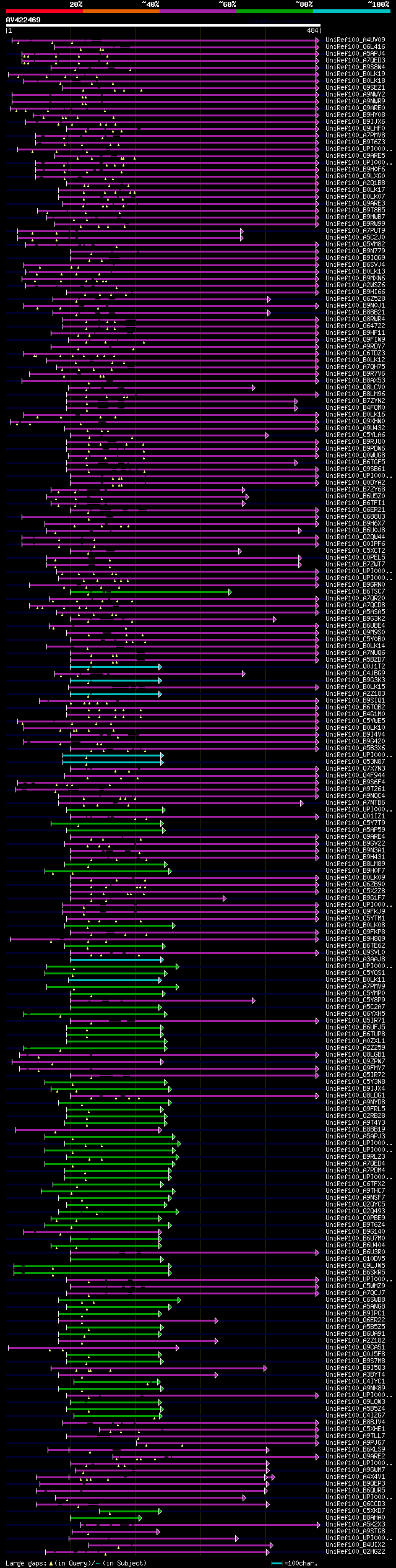The width and height of the screenshot is (396, 1568).
Task: Open hit UniRef100_B9S8W4
Action: pyautogui.click(x=355, y=67)
